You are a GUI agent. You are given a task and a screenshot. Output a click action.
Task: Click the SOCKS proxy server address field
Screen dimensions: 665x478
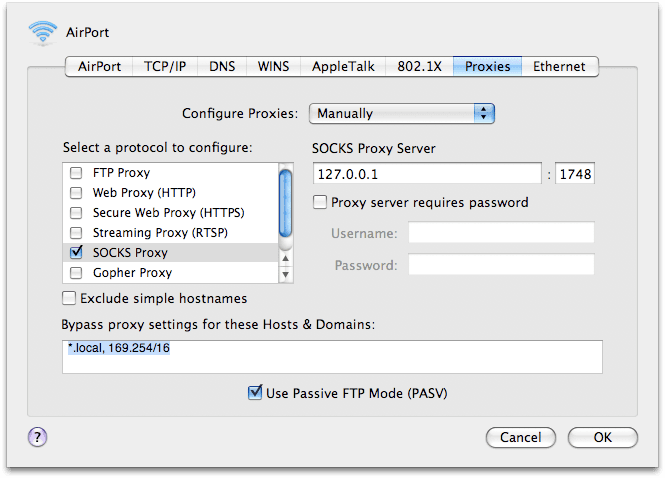point(427,174)
